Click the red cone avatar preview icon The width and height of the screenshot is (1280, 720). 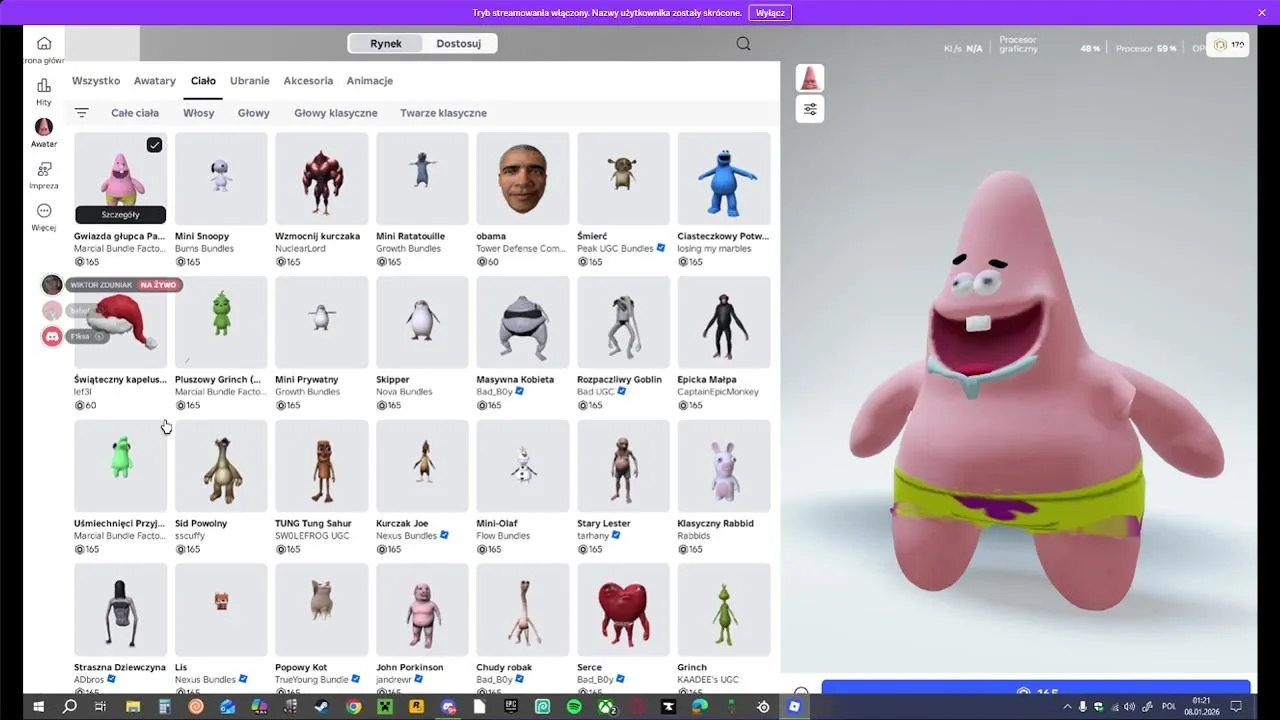(810, 78)
